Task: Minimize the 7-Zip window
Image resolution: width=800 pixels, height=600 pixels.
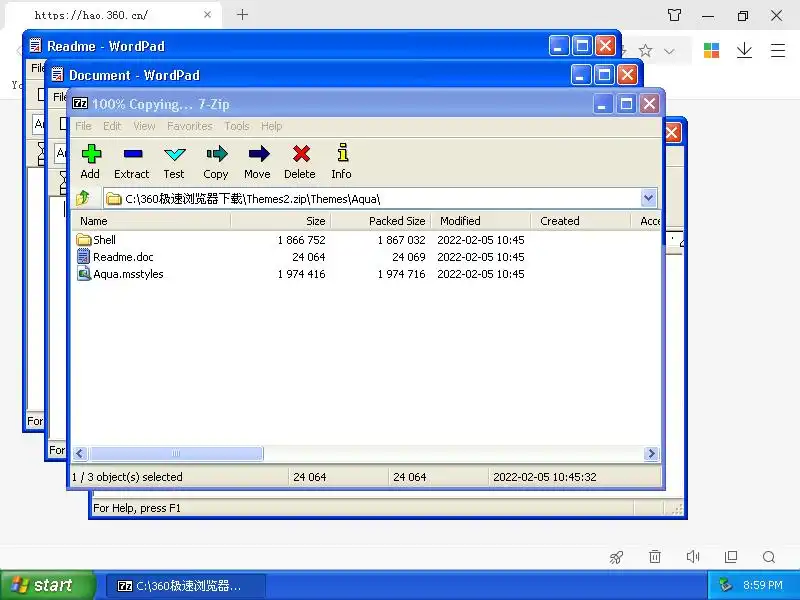Action: [603, 104]
